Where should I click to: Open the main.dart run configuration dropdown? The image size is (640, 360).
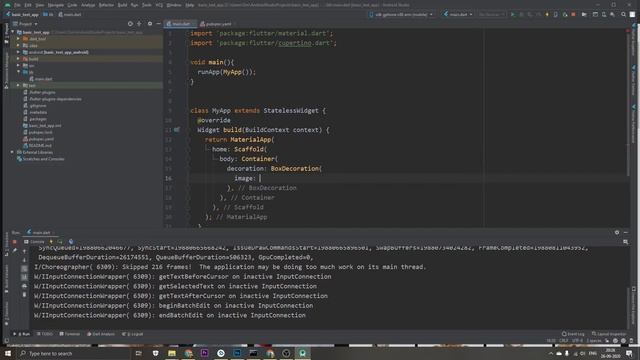pyautogui.click(x=458, y=14)
